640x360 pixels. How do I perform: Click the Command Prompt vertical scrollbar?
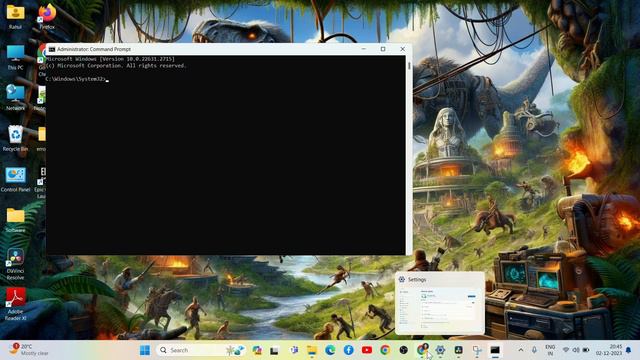(x=409, y=155)
